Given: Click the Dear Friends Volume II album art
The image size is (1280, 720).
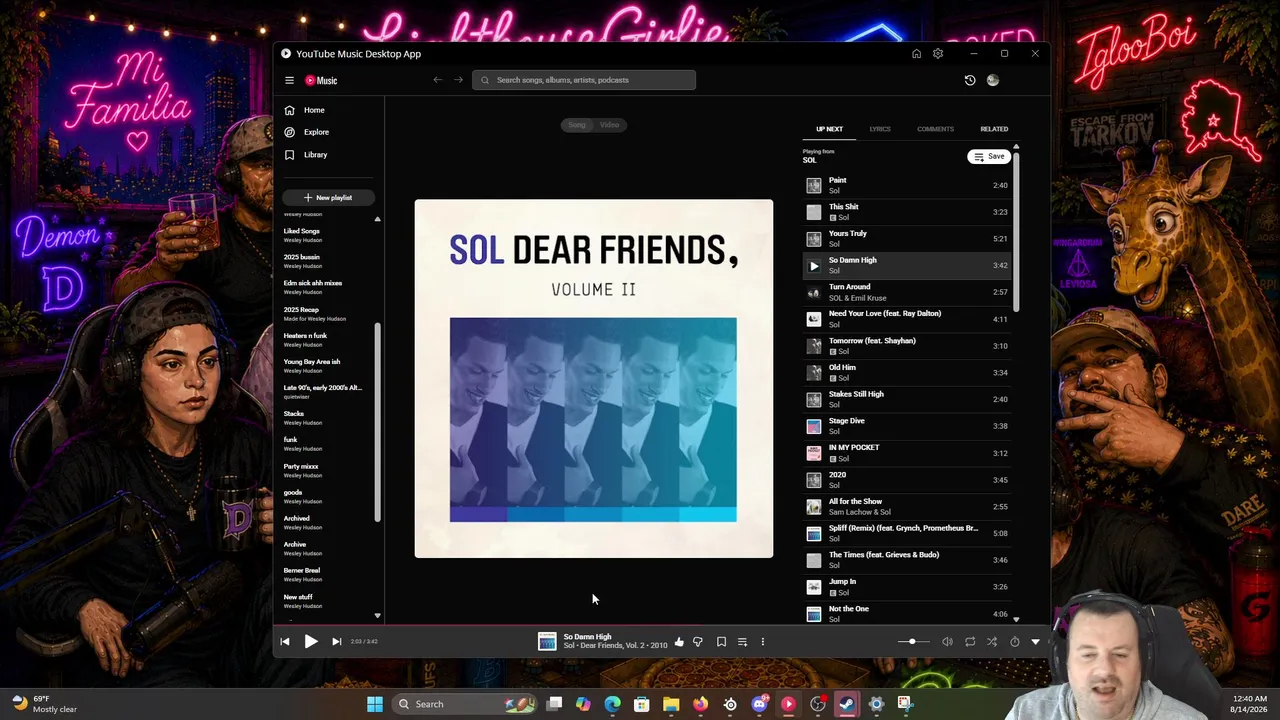Looking at the screenshot, I should [594, 379].
